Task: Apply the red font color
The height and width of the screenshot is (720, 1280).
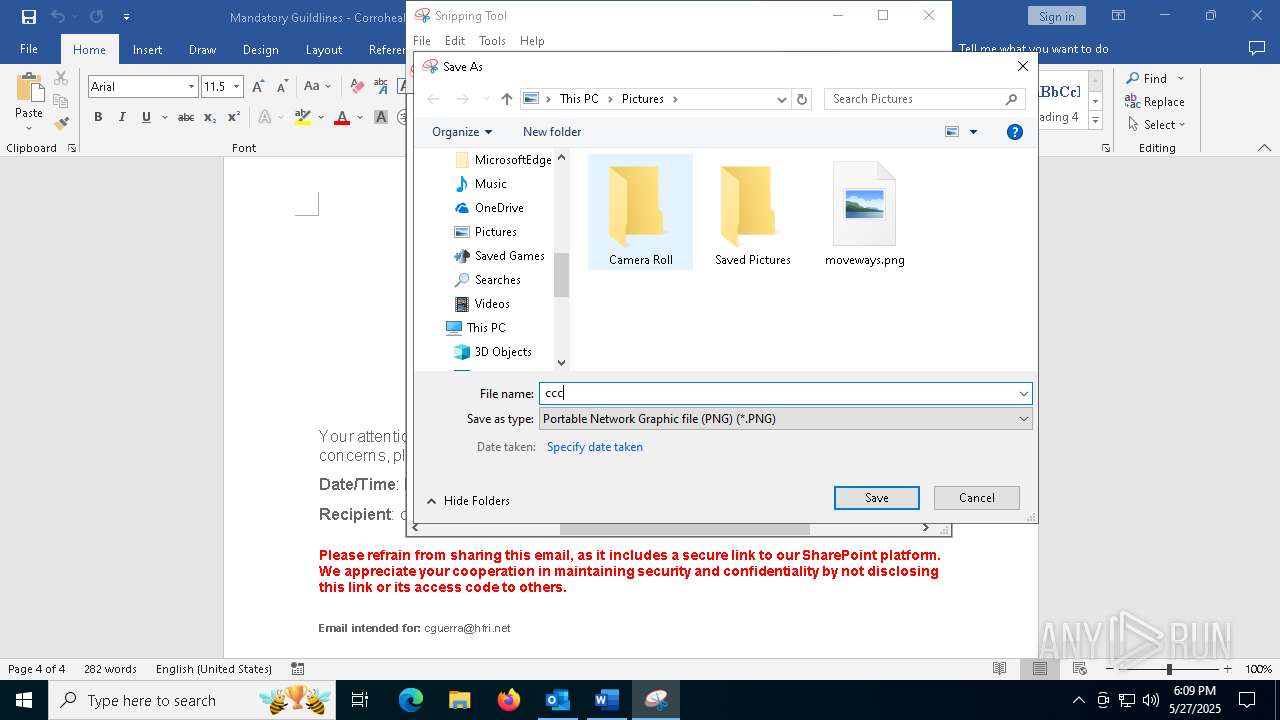Action: 342,117
